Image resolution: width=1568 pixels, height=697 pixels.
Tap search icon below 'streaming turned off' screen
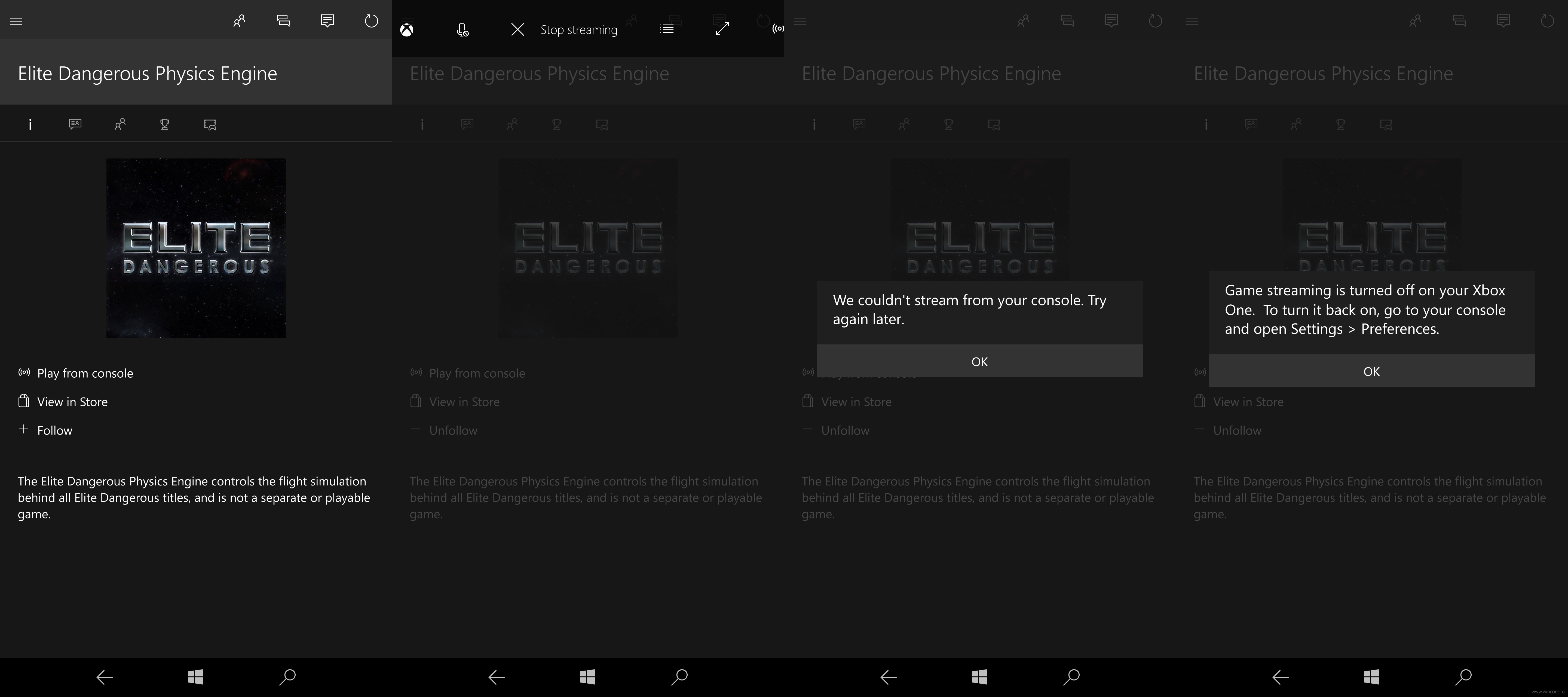coord(1463,677)
